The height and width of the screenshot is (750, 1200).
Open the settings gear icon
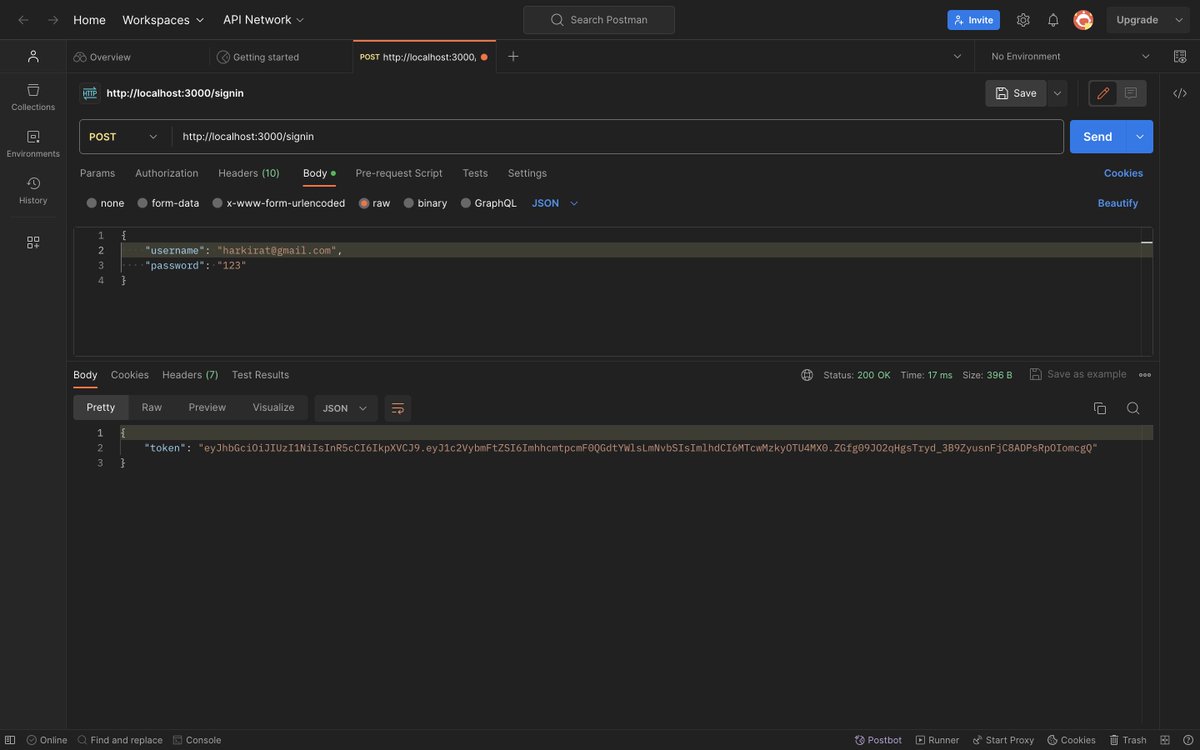[1023, 20]
